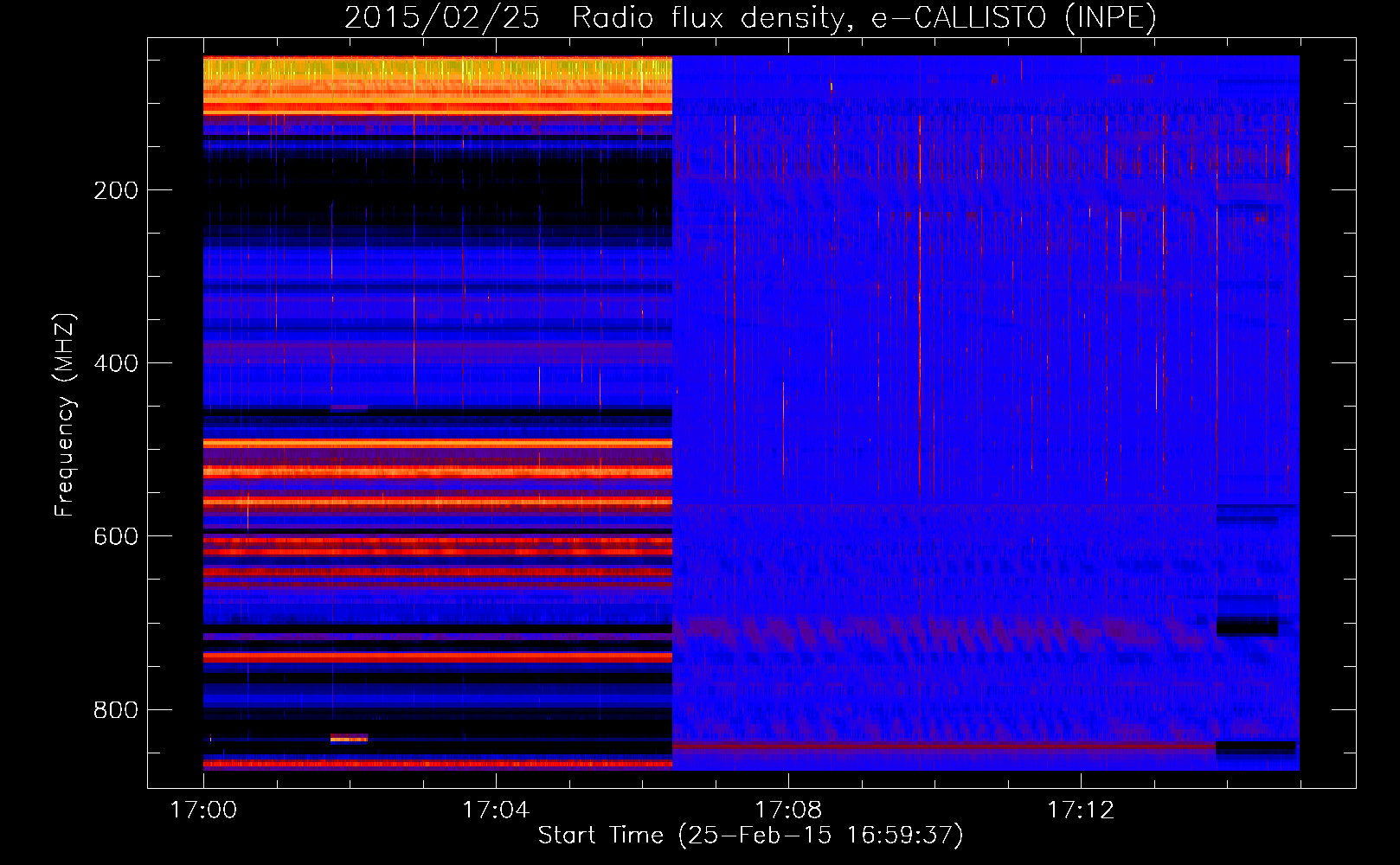Click the short purple segment near 450 MHz
This screenshot has width=1400, height=865.
[349, 407]
